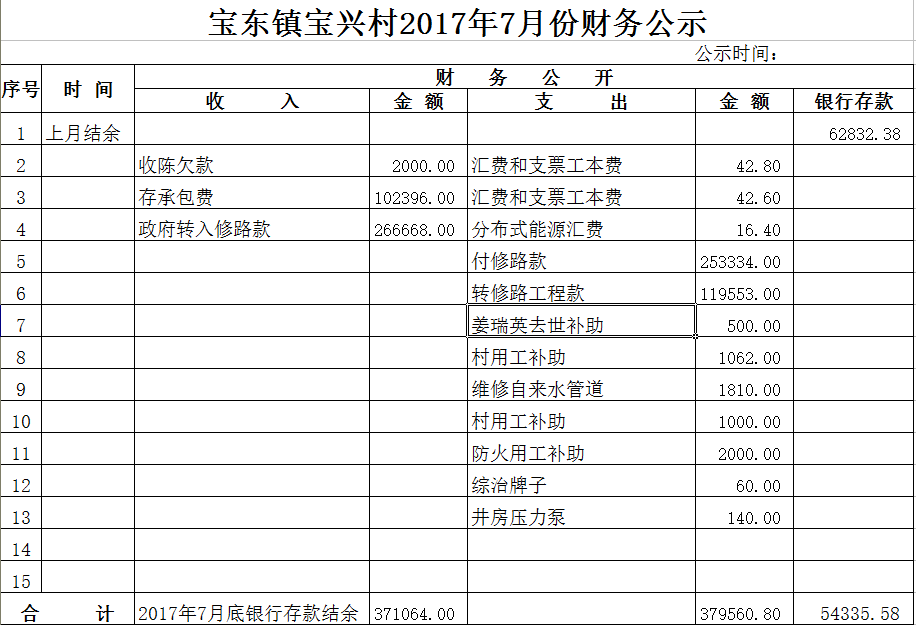The width and height of the screenshot is (916, 625).
Task: Click the 42.80 expense amount
Action: click(744, 161)
